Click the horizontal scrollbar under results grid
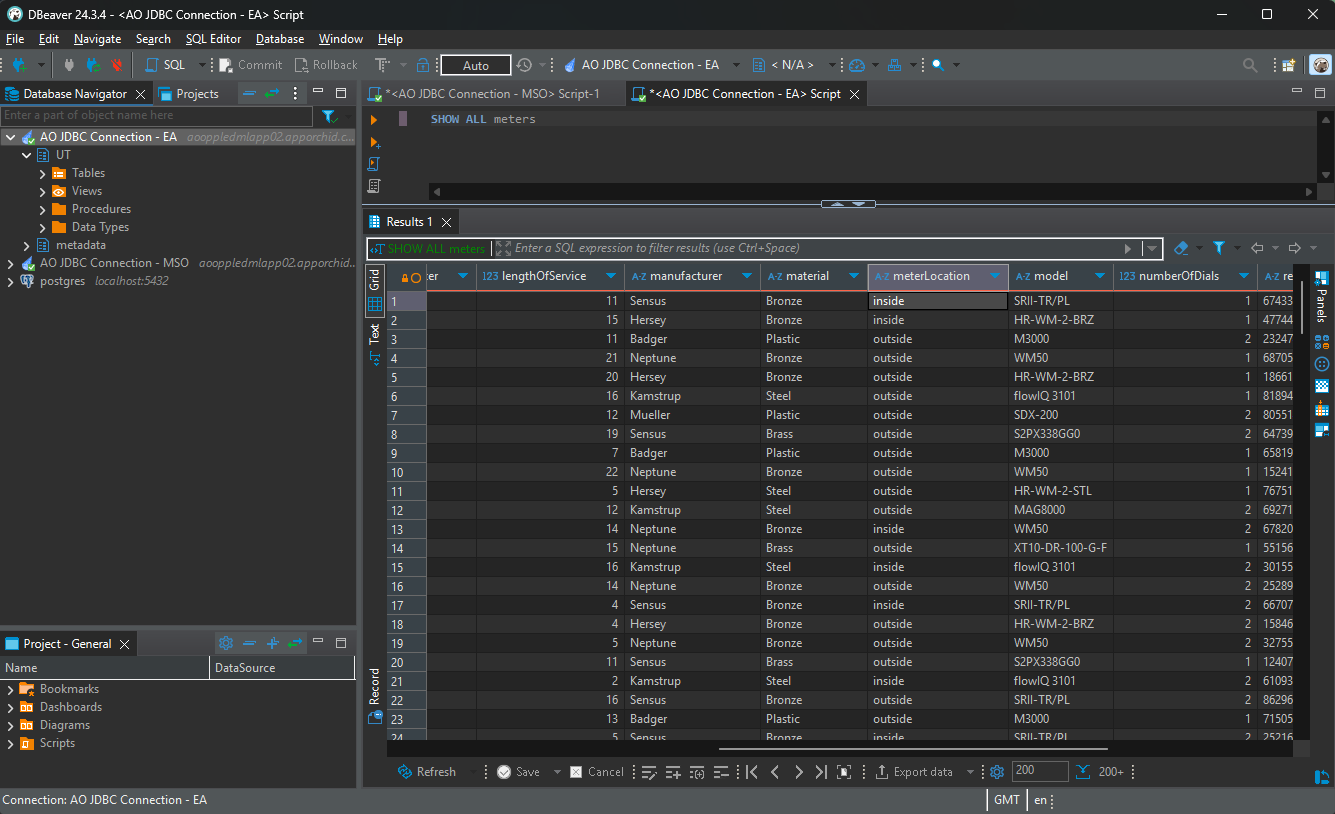Image resolution: width=1335 pixels, height=814 pixels. [x=912, y=748]
